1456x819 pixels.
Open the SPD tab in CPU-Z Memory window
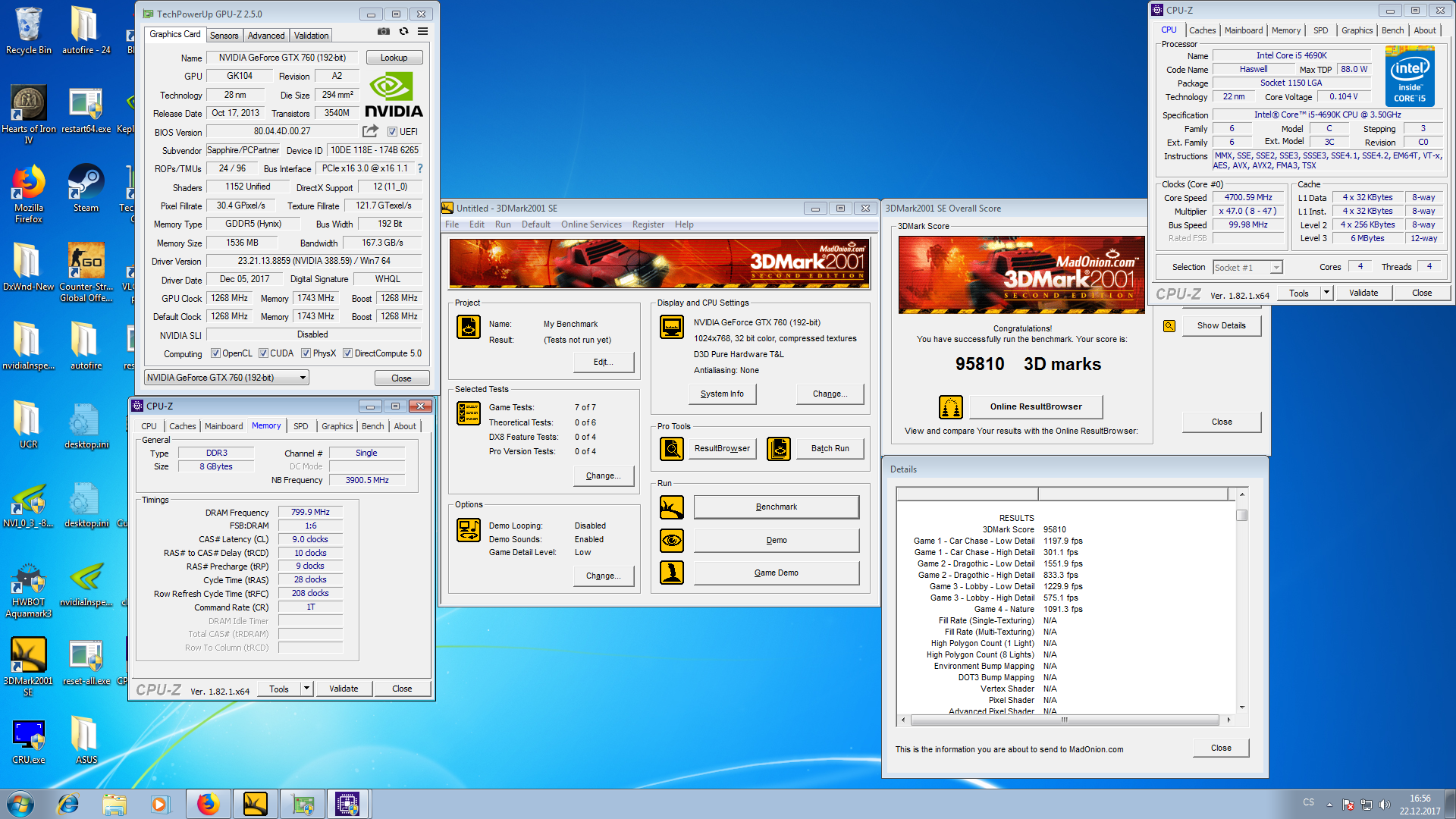coord(301,426)
